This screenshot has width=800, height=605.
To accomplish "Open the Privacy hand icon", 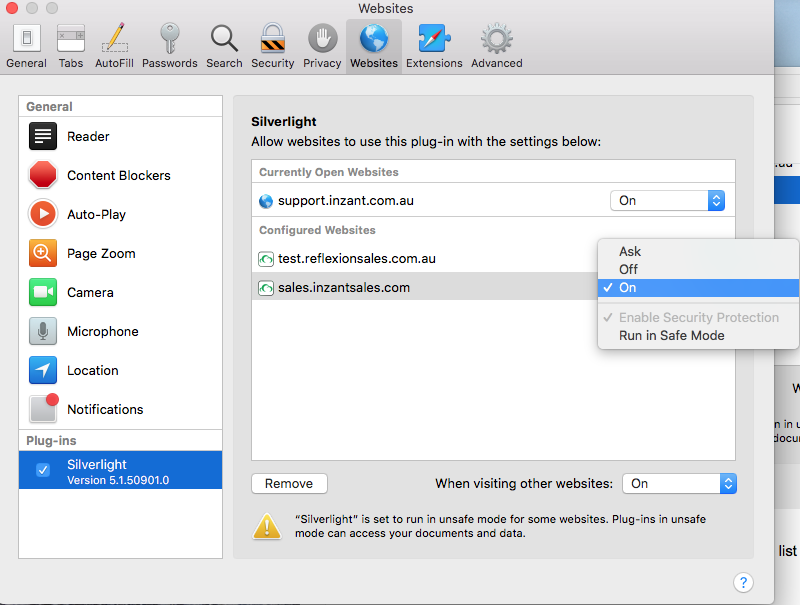I will (322, 39).
